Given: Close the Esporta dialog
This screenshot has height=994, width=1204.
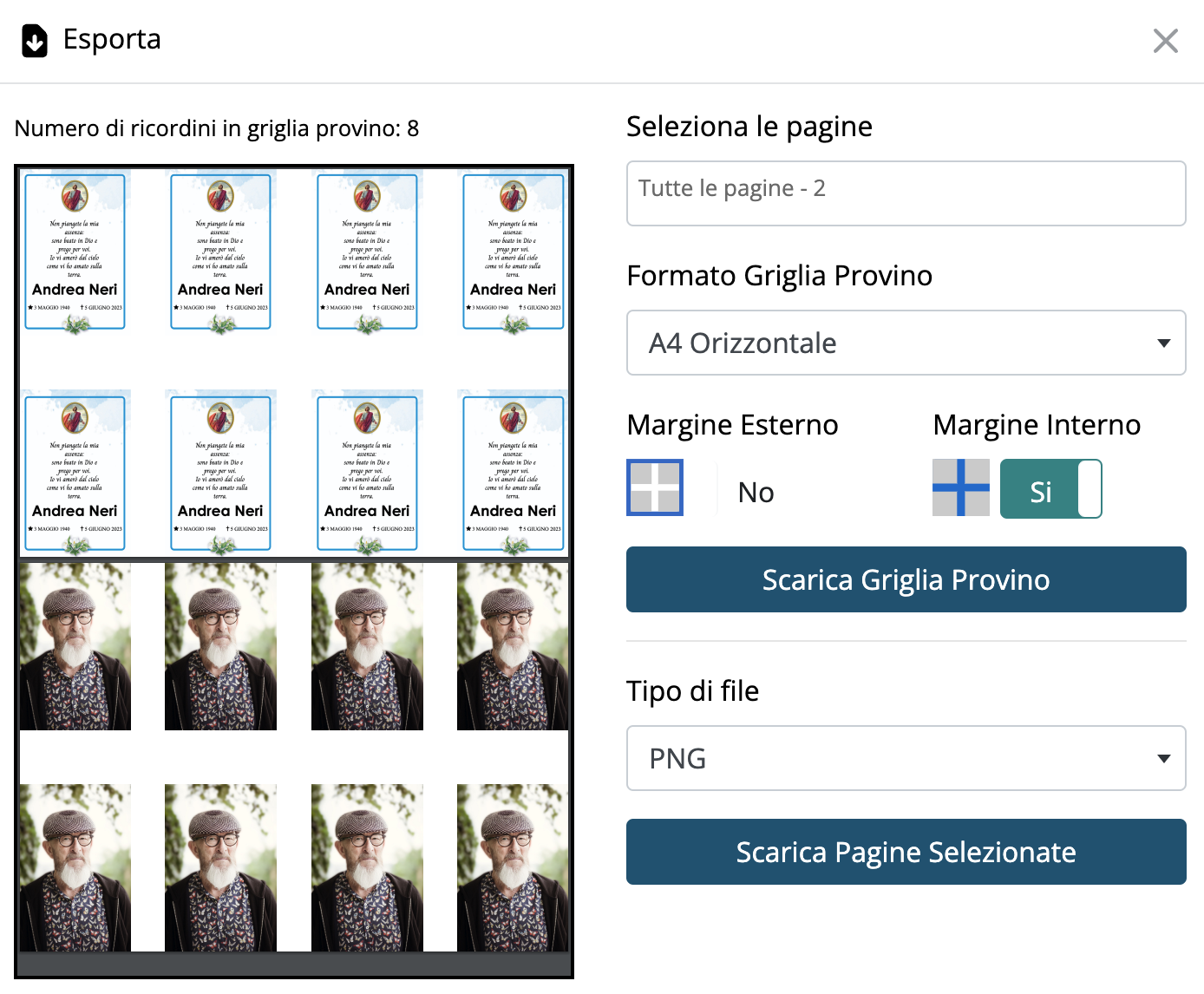Looking at the screenshot, I should tap(1165, 41).
